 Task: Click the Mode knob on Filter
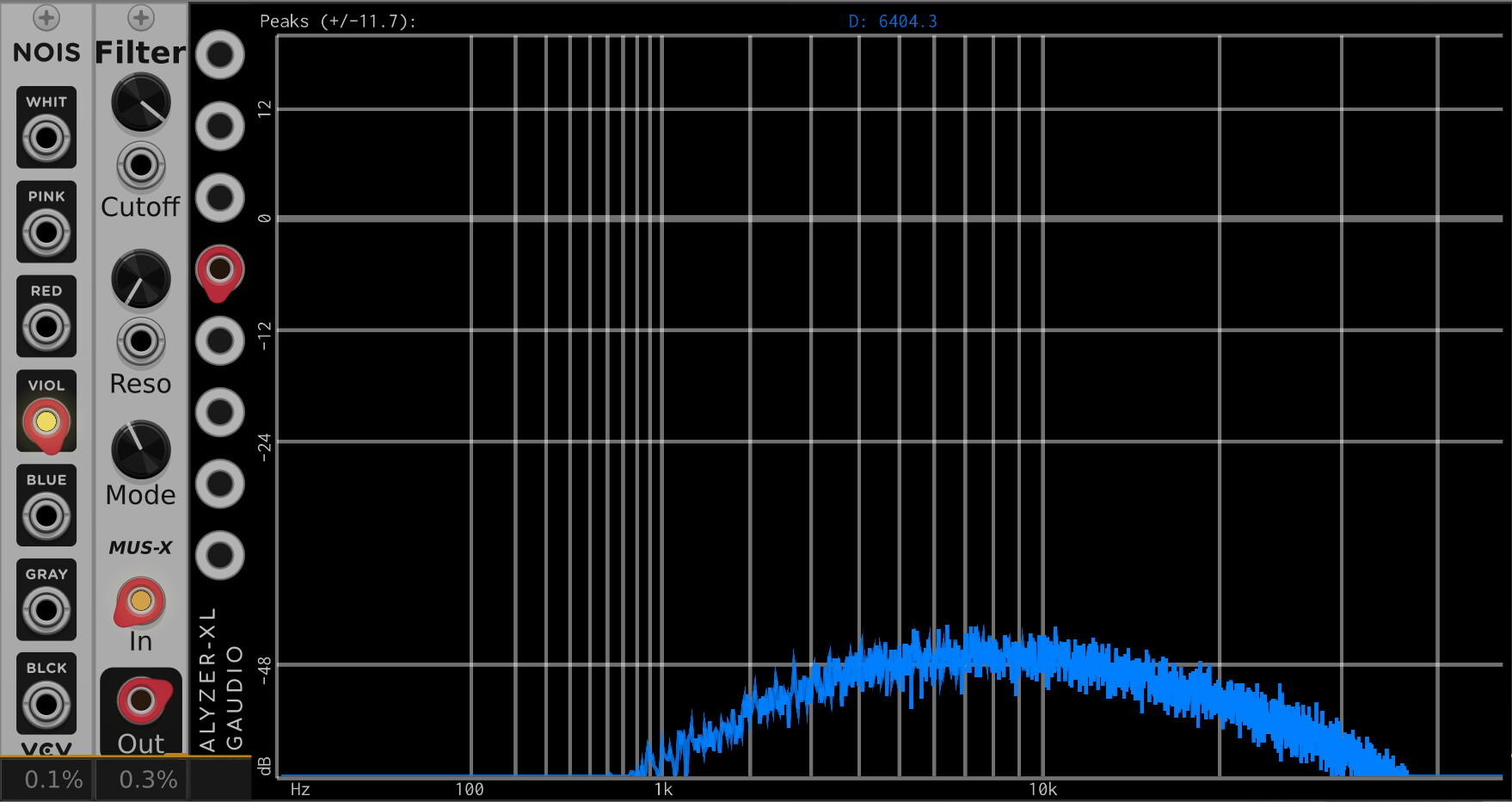pos(141,449)
